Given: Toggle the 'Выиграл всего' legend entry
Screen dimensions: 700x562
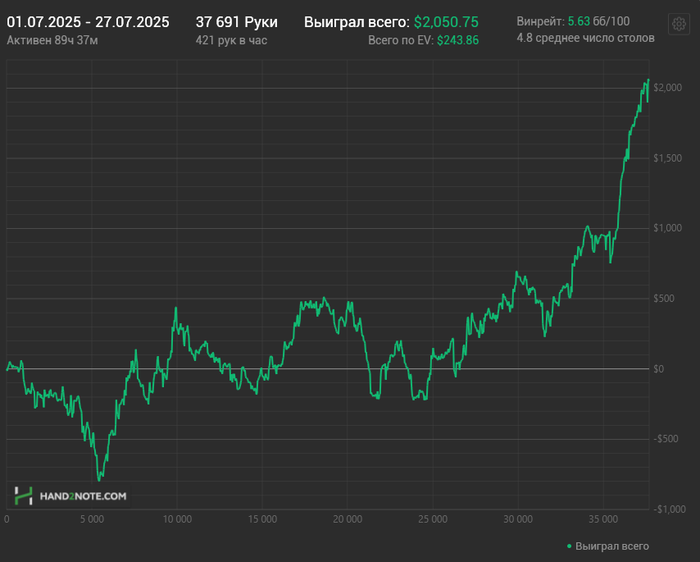Looking at the screenshot, I should point(608,546).
